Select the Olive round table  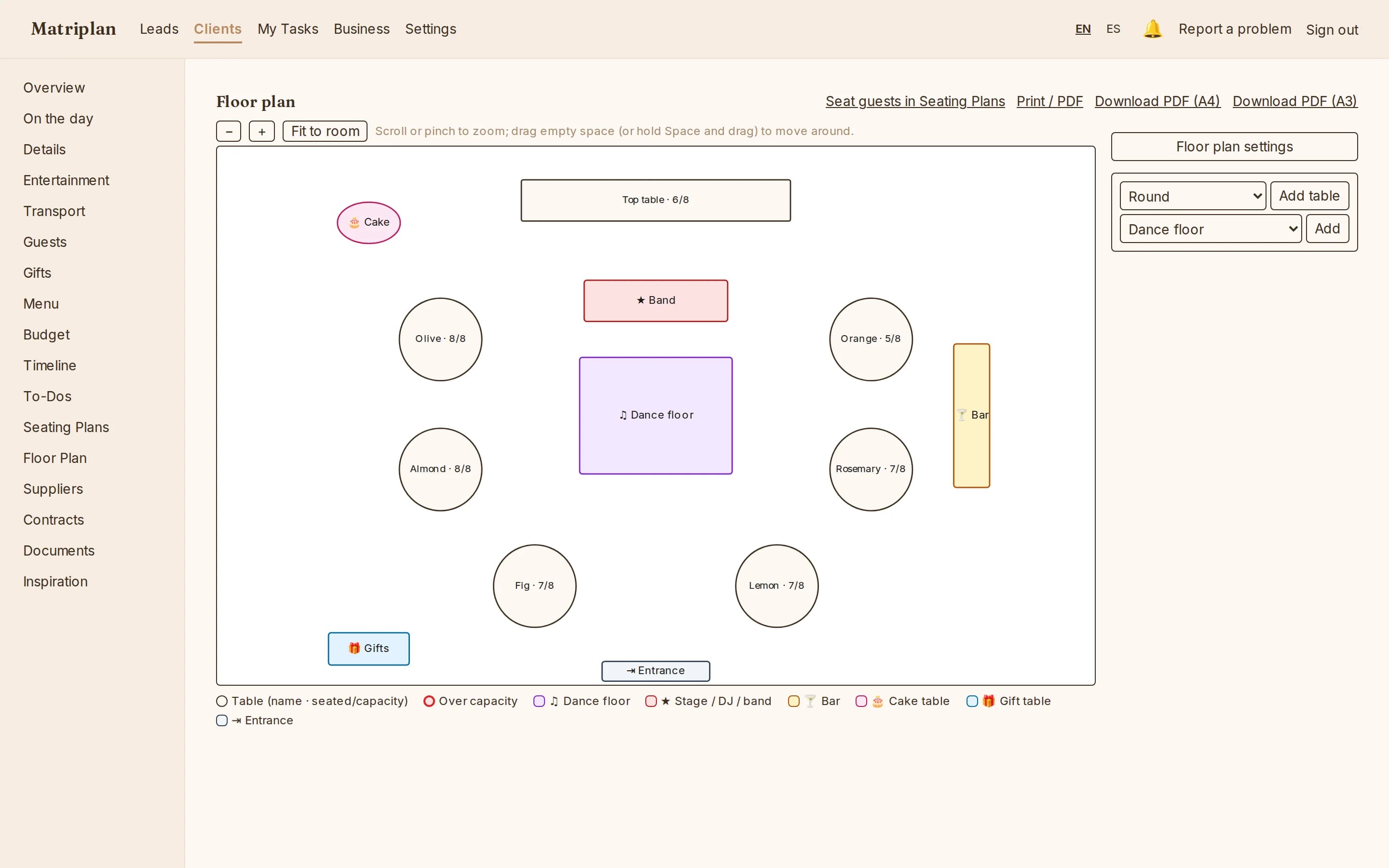click(440, 339)
